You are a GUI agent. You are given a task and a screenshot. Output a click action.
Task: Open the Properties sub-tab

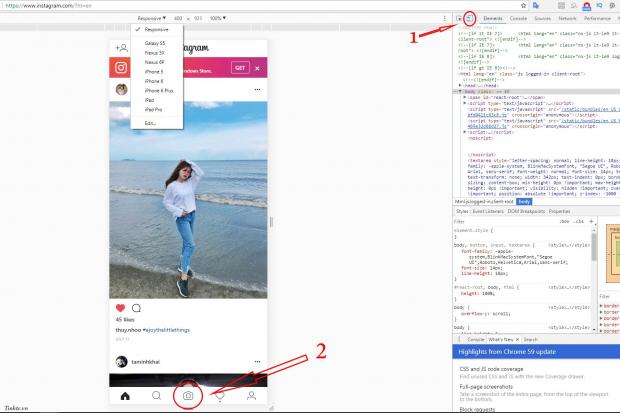559,211
